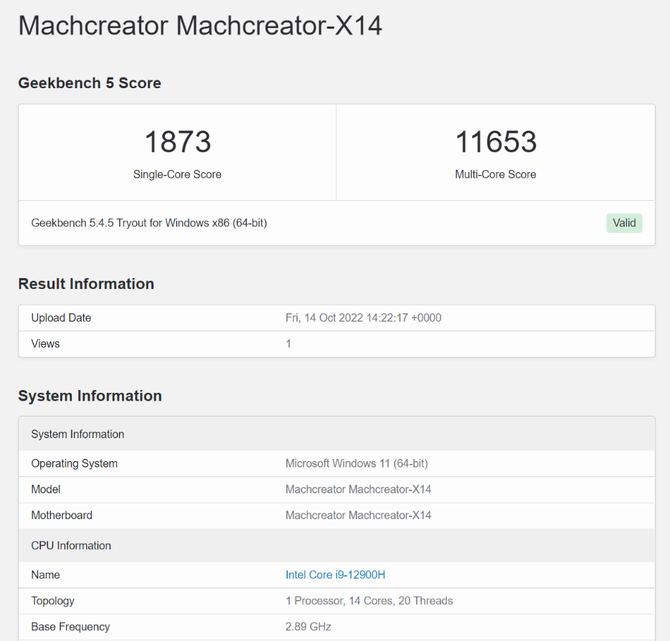The width and height of the screenshot is (670, 641).
Task: Click the Machcreator Machcreator-X14 page title
Action: (200, 26)
